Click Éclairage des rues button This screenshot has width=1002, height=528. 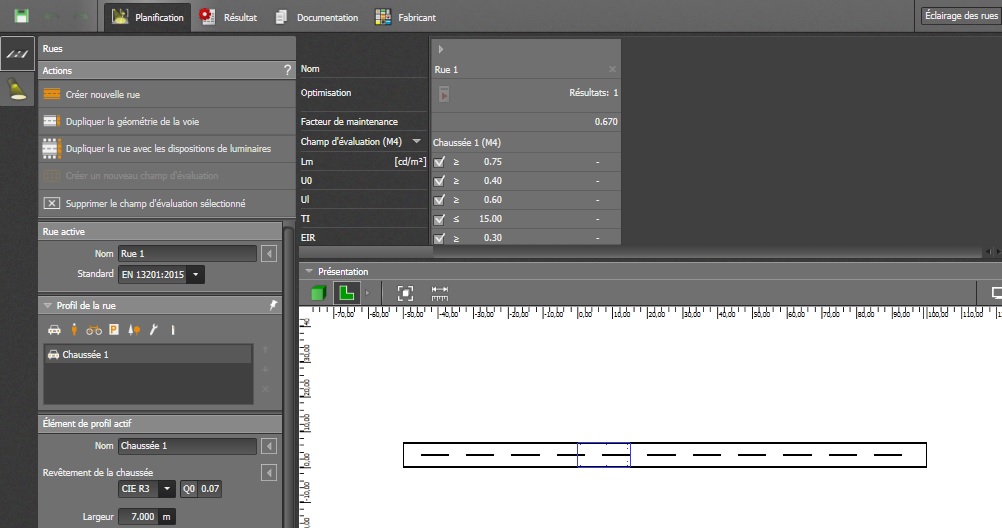click(961, 15)
